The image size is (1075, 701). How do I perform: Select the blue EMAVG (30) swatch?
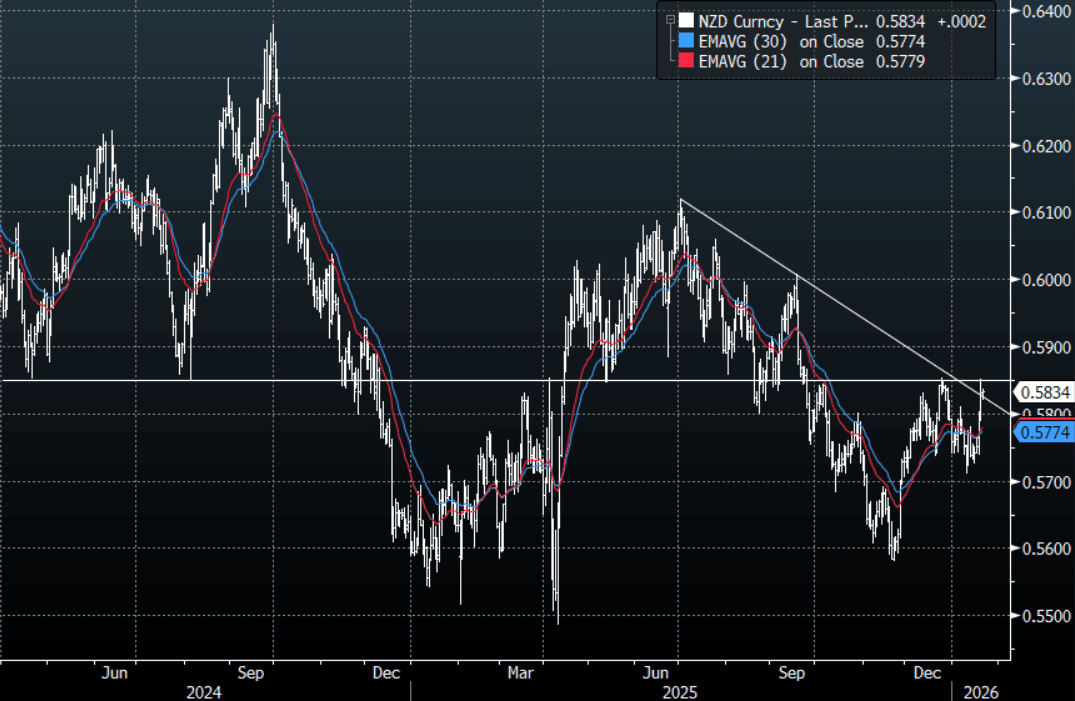[685, 41]
